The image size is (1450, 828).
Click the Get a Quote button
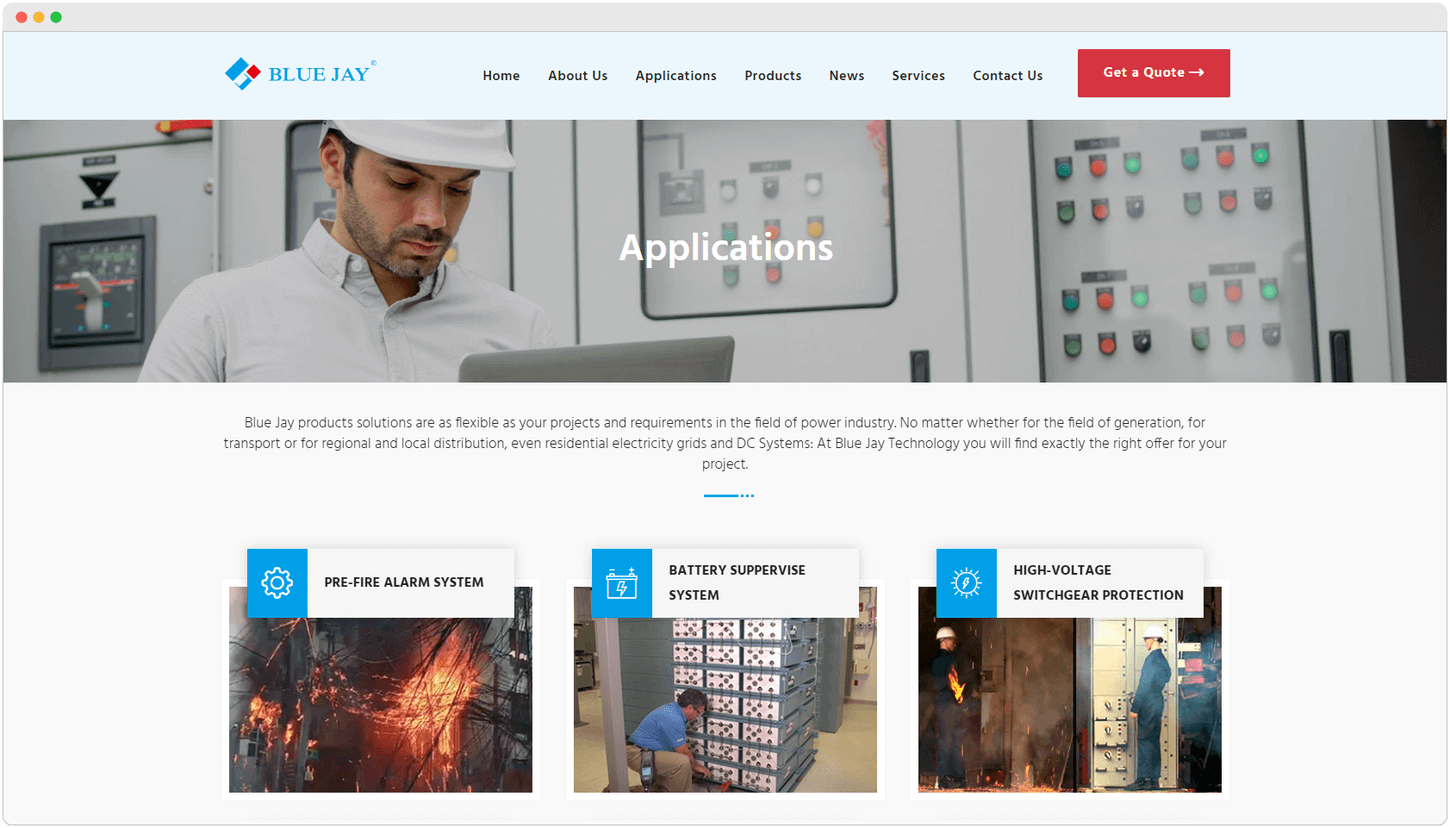pos(1154,73)
